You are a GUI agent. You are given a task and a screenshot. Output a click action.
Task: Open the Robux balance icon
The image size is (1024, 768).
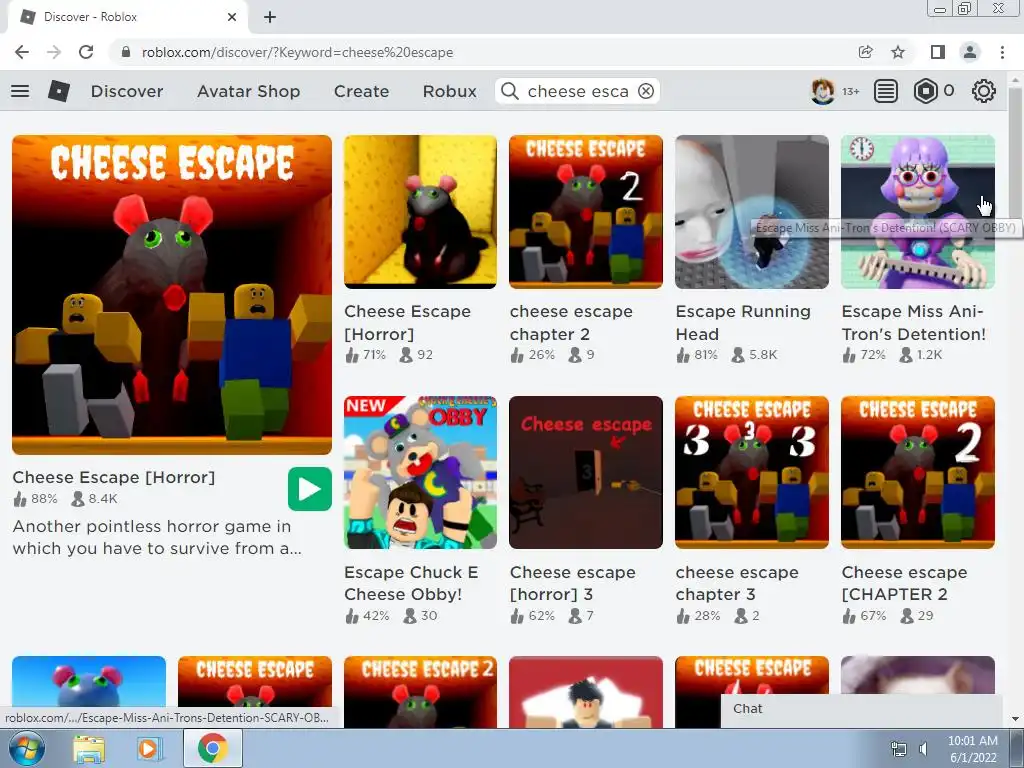(x=925, y=91)
